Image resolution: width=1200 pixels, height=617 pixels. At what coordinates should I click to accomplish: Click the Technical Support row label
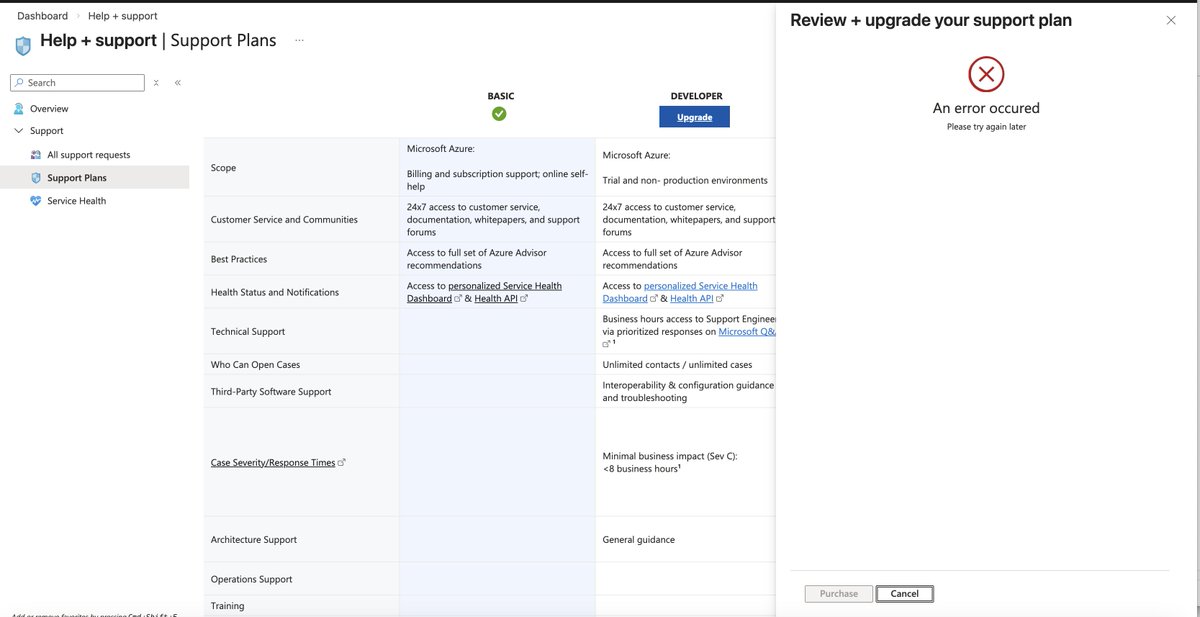point(248,332)
